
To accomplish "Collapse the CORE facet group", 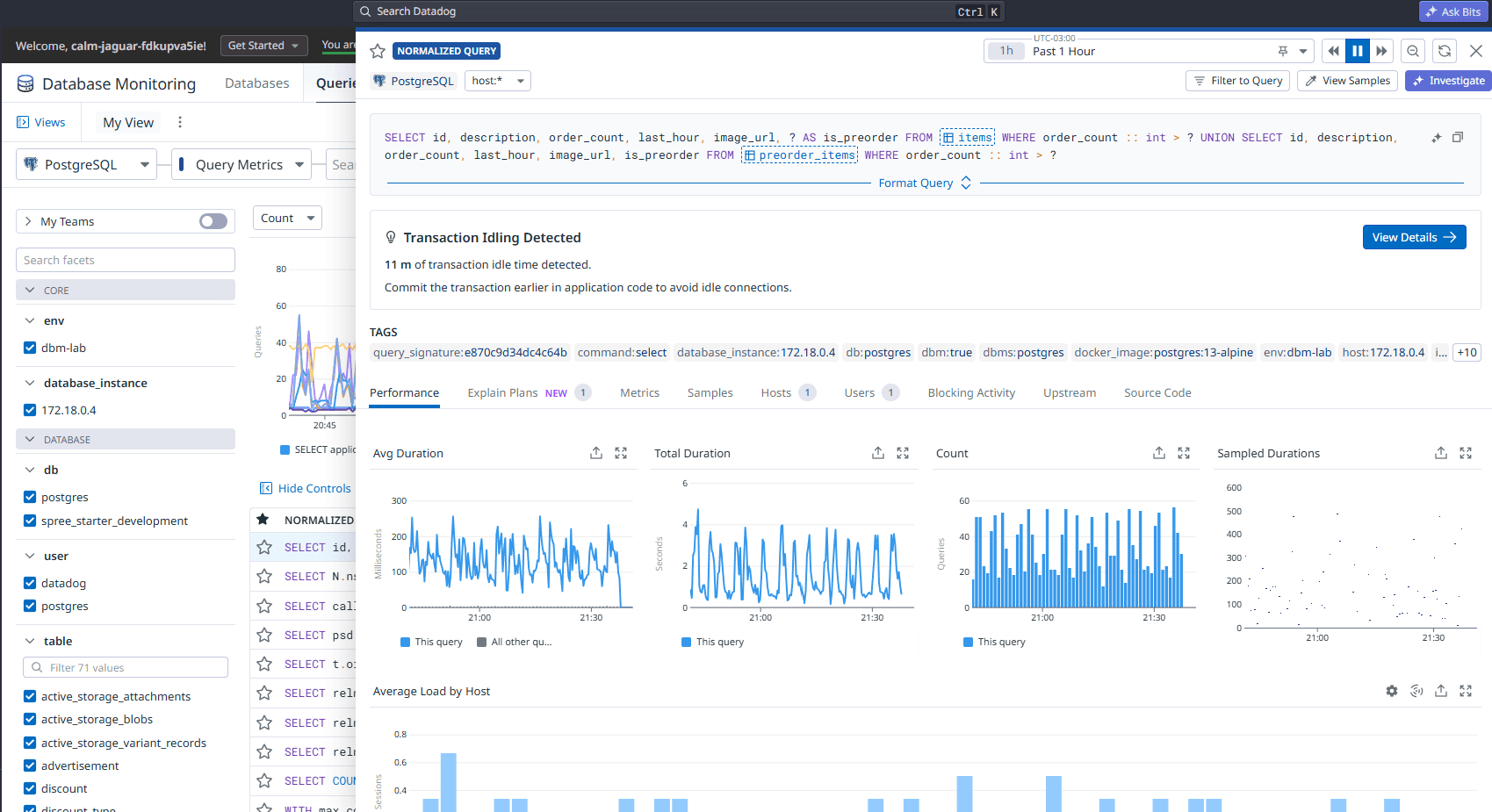I will [x=126, y=290].
